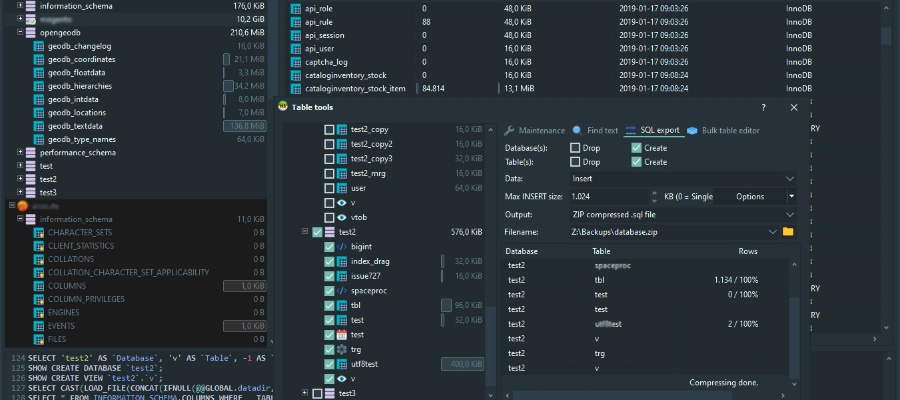Click the Options button
The height and width of the screenshot is (400, 900).
(x=750, y=197)
